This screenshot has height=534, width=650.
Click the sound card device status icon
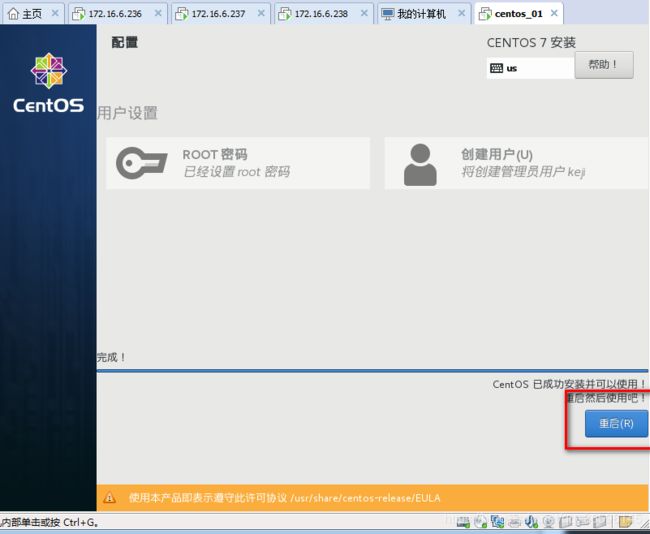[531, 522]
